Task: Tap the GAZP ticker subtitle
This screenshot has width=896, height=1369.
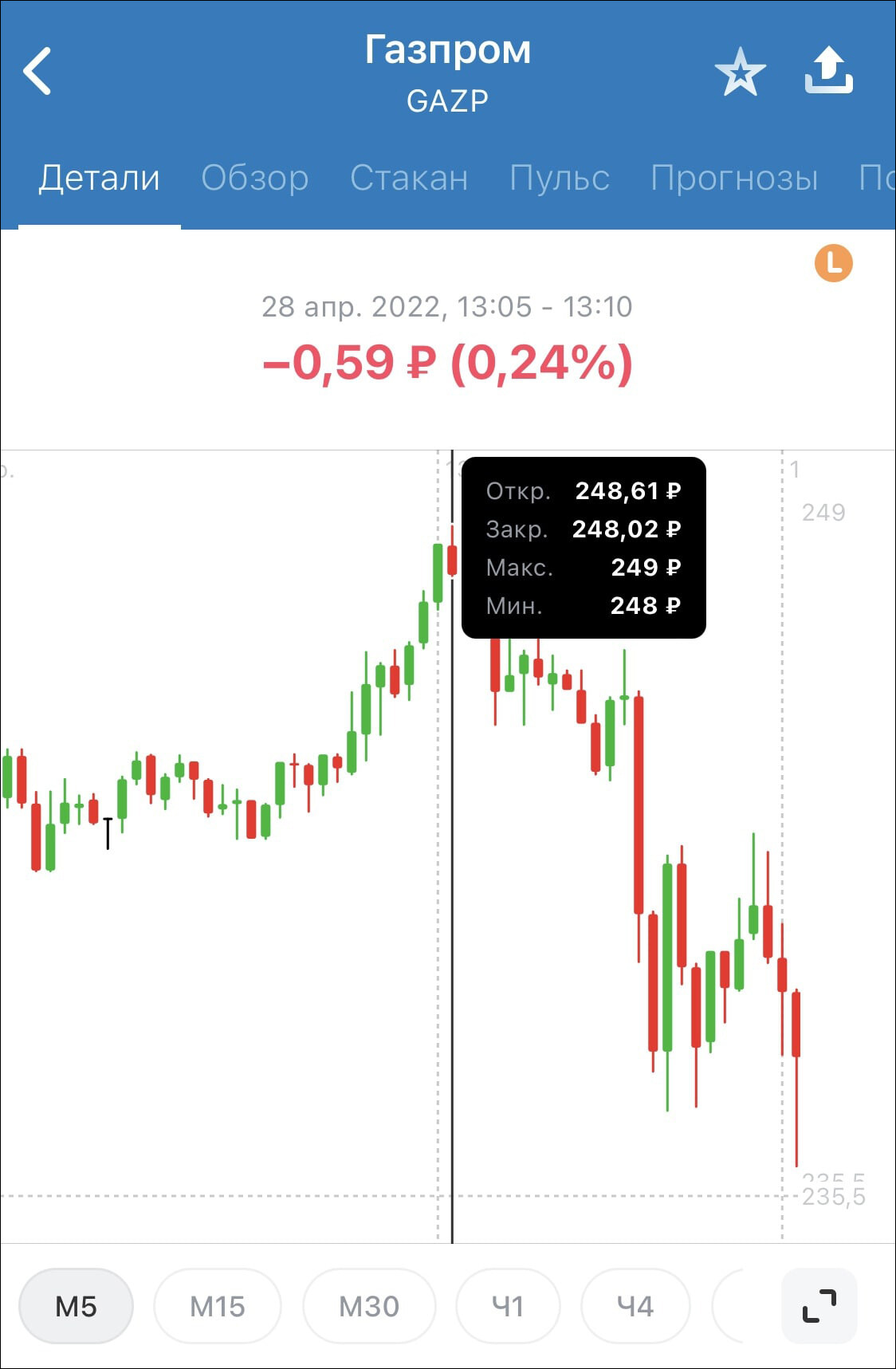Action: 447,101
